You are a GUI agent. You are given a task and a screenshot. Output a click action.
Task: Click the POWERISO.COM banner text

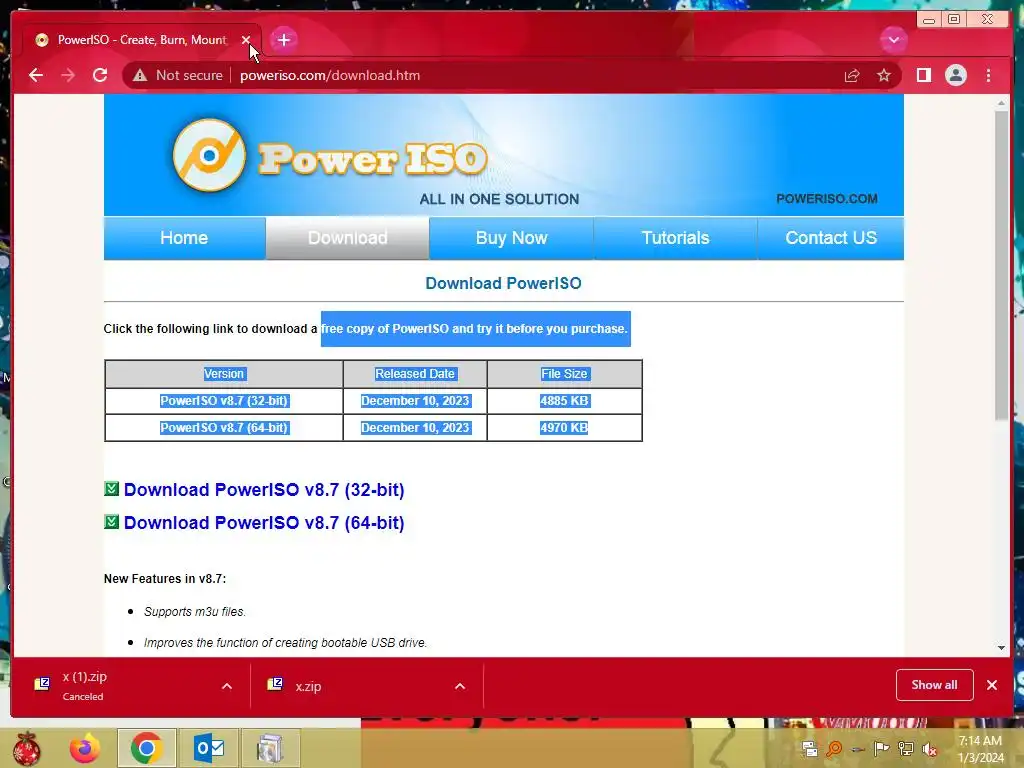[x=827, y=199]
